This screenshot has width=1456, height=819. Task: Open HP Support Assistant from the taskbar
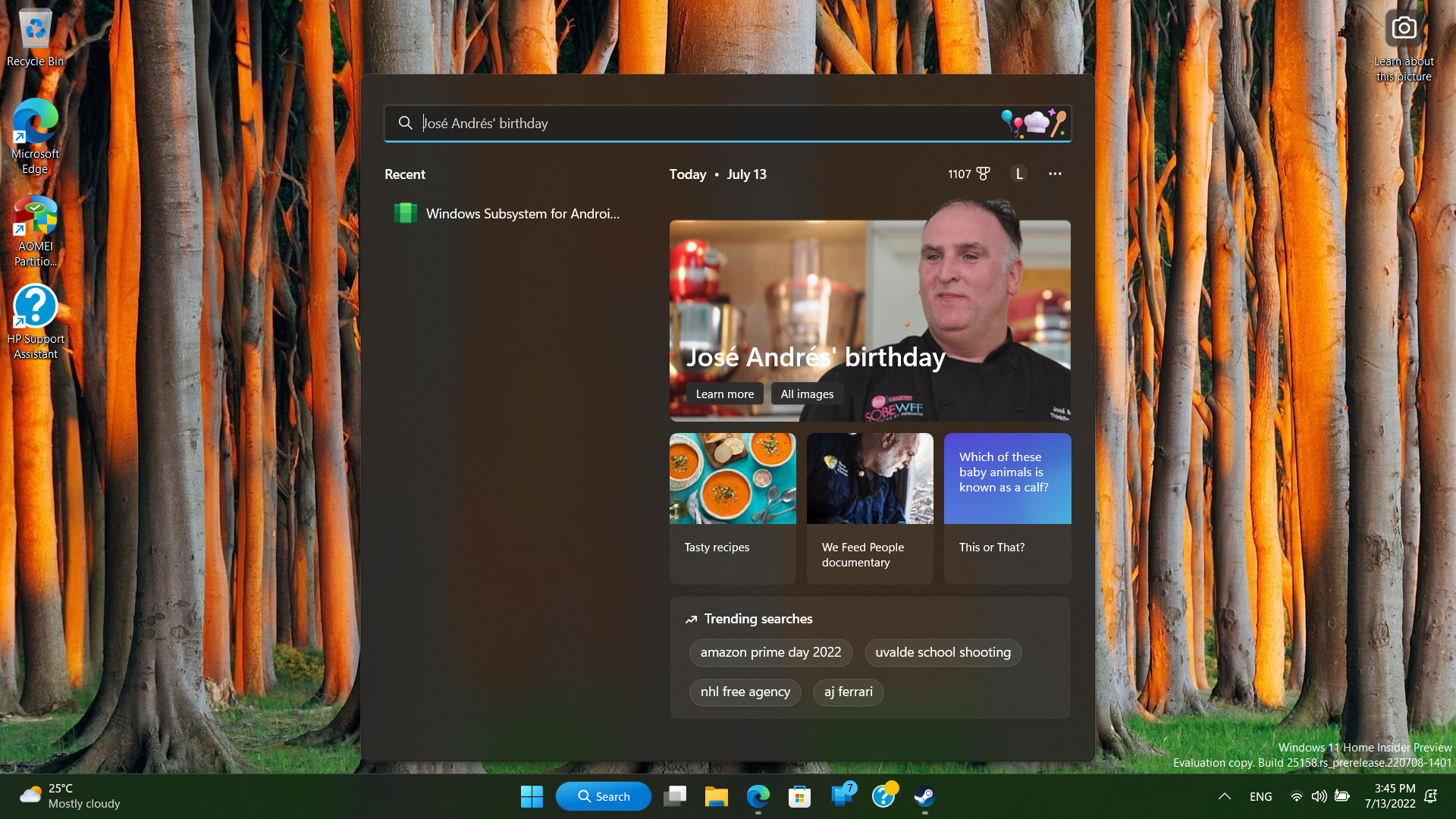click(883, 796)
